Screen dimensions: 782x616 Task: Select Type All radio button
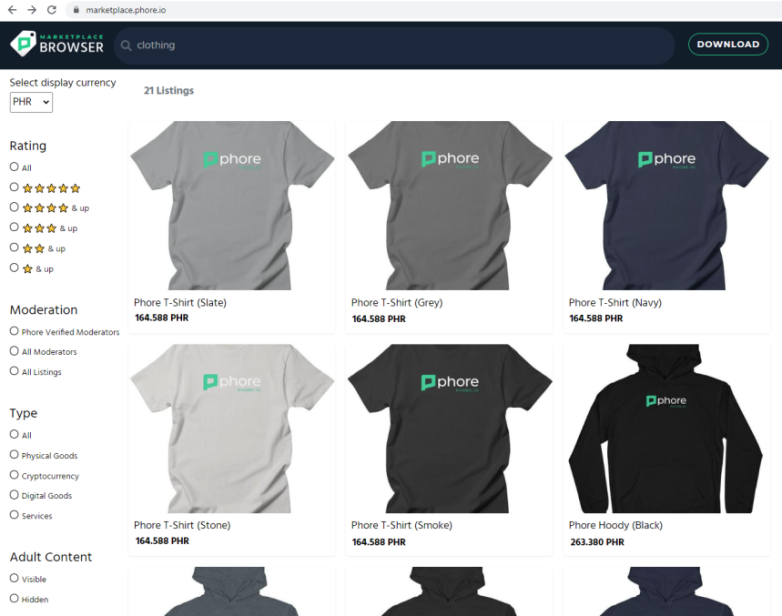14,434
